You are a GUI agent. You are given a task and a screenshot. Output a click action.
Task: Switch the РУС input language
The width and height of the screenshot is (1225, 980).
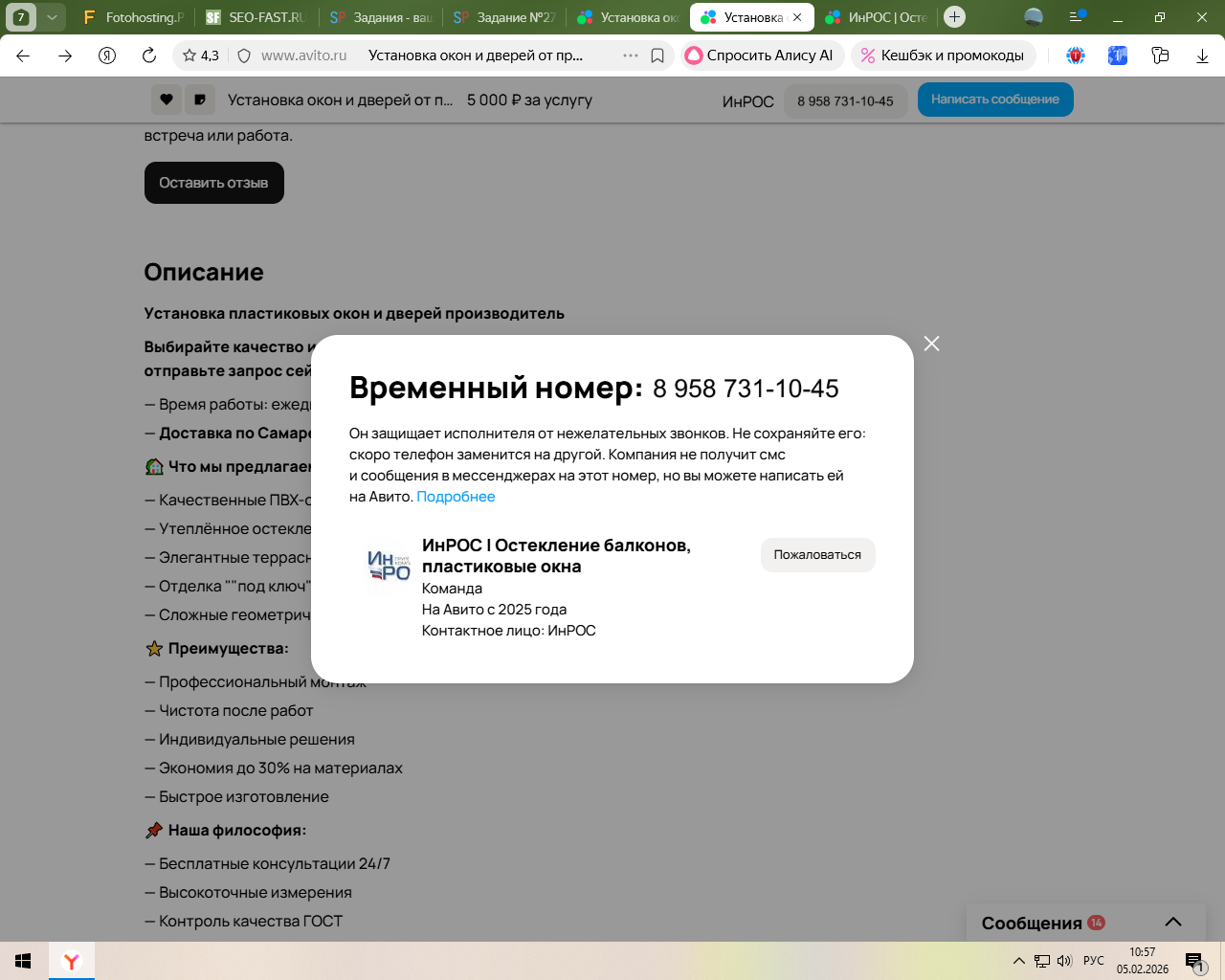coord(1094,961)
